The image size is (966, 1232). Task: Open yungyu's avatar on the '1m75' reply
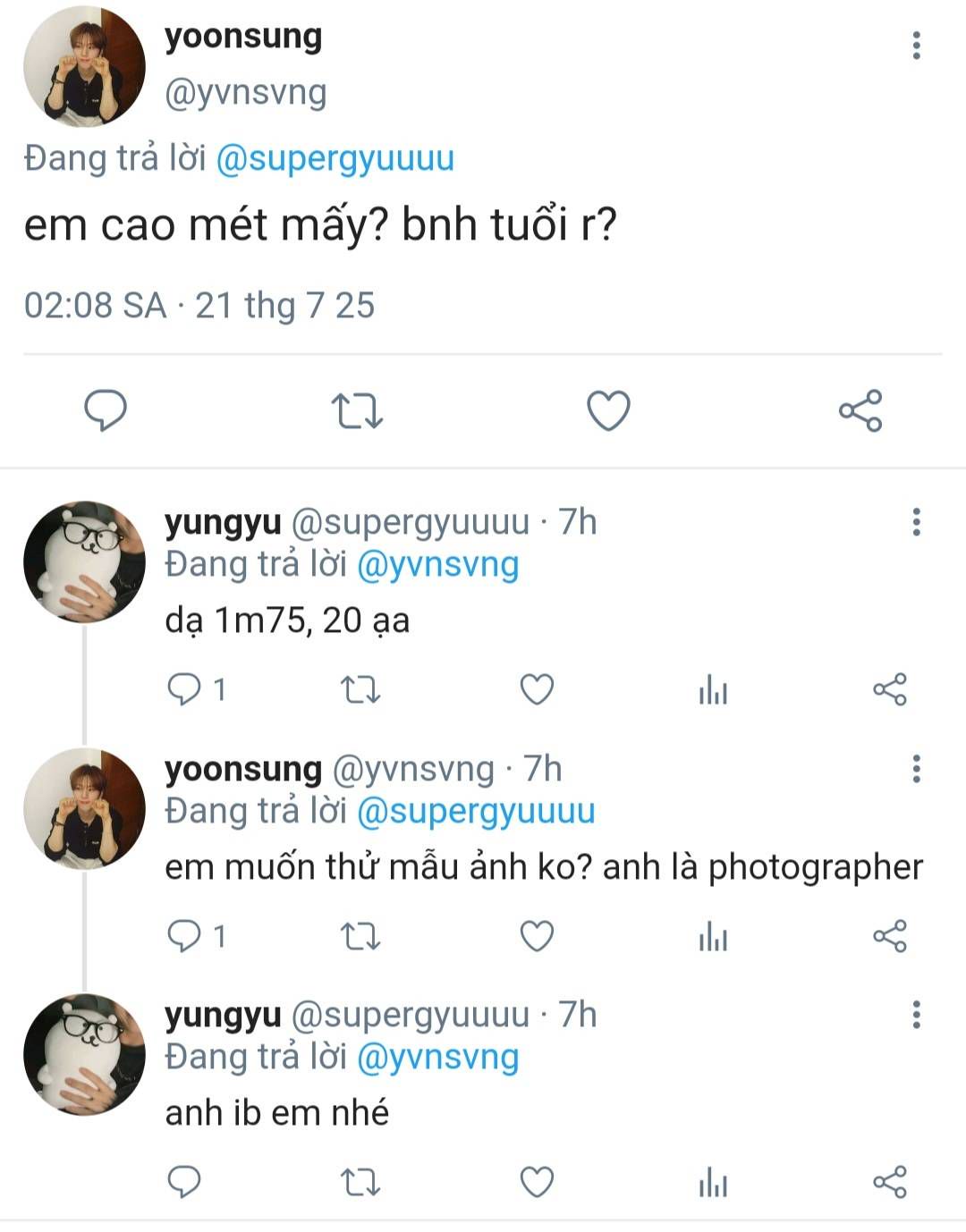point(84,561)
